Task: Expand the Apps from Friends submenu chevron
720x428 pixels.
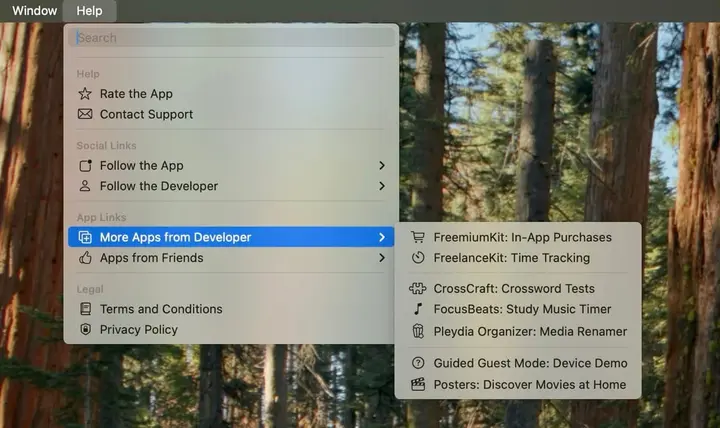Action: (x=382, y=258)
